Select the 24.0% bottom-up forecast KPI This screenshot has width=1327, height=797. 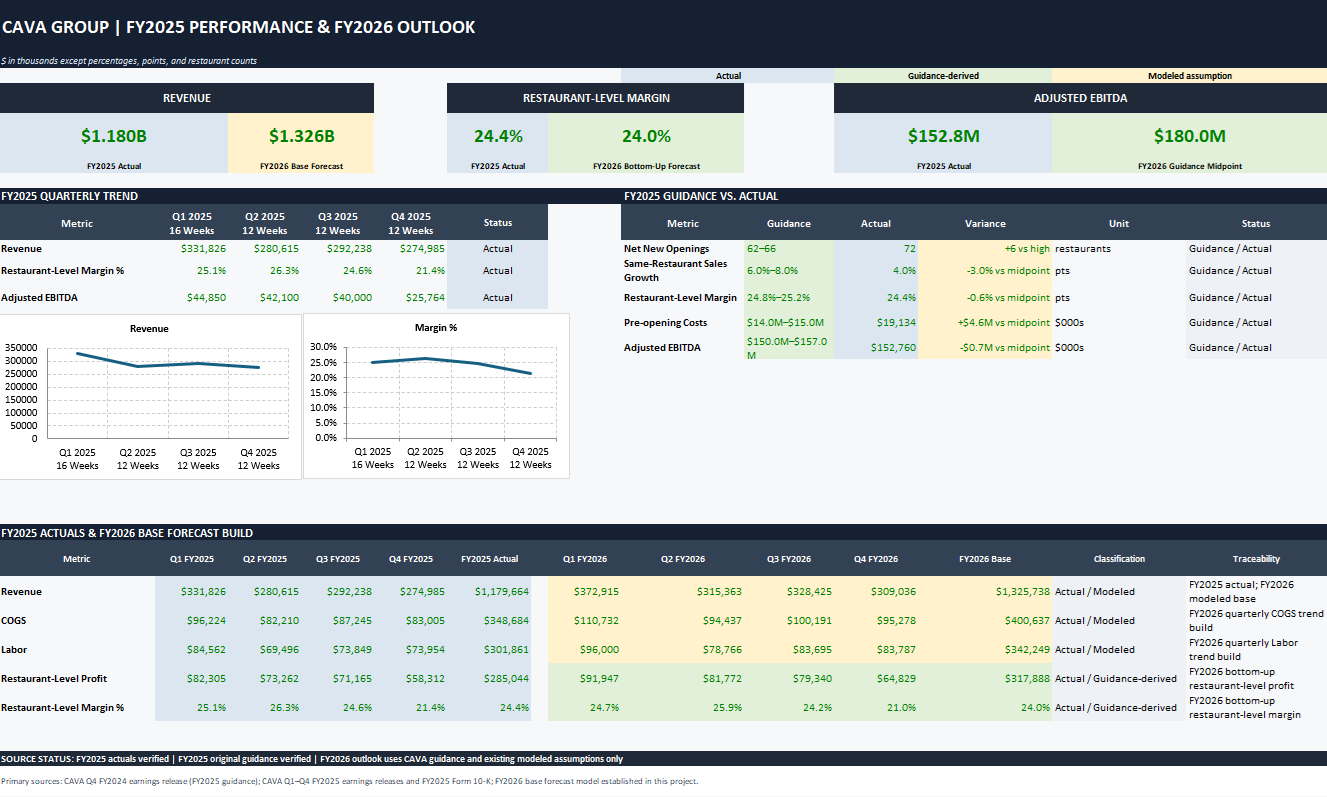(x=646, y=136)
